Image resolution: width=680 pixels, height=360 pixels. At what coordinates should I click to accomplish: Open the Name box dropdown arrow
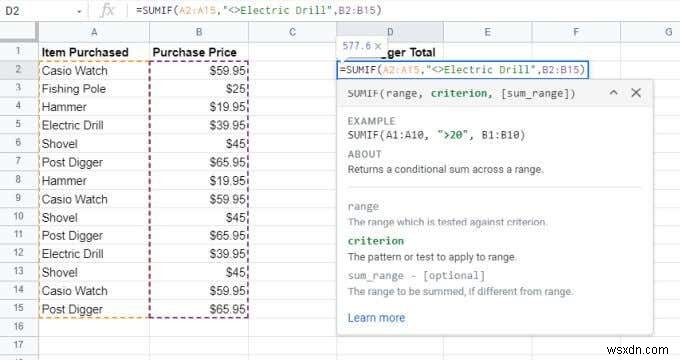pyautogui.click(x=79, y=11)
